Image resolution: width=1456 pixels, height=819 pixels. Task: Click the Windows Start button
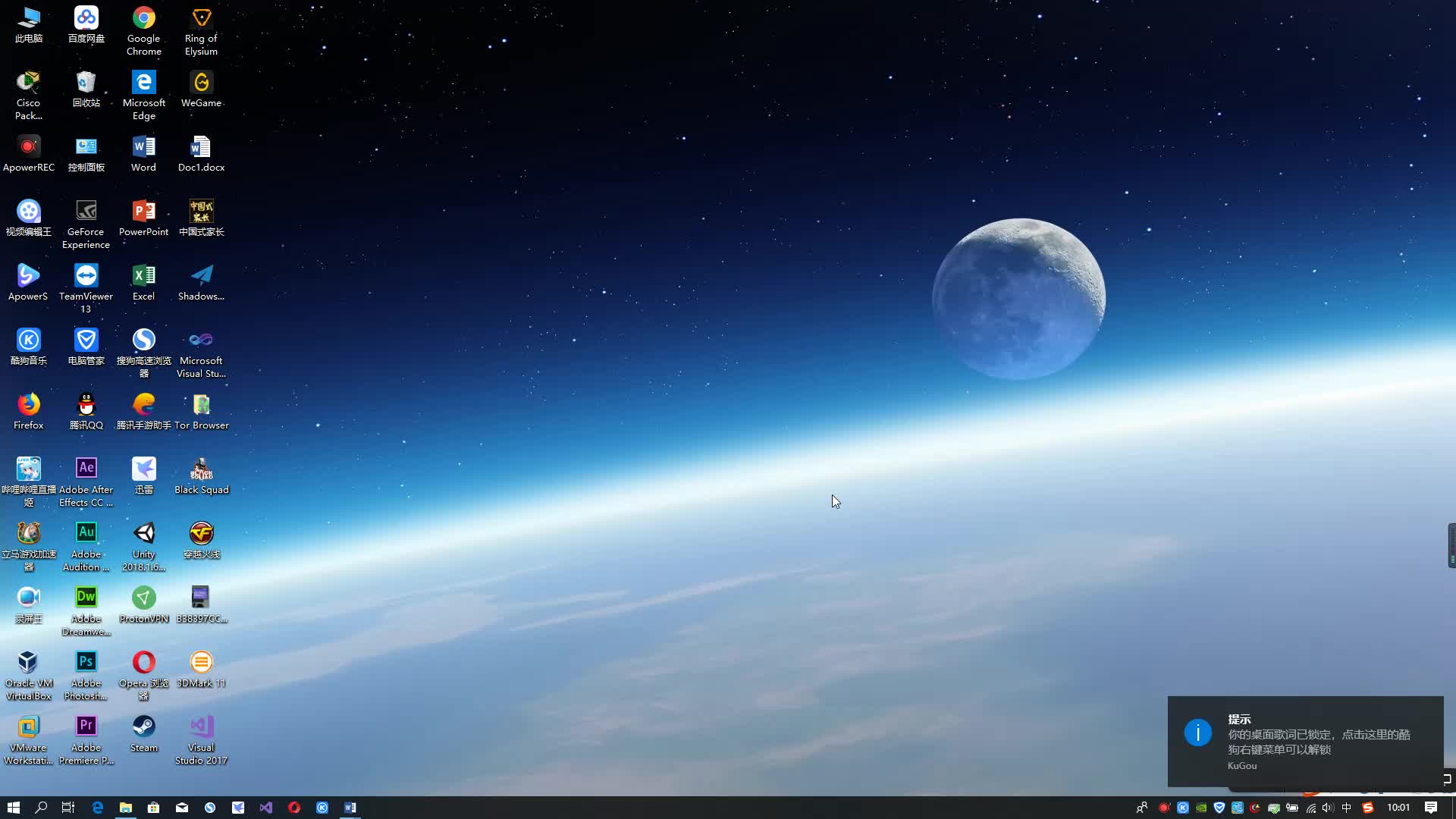pyautogui.click(x=13, y=808)
